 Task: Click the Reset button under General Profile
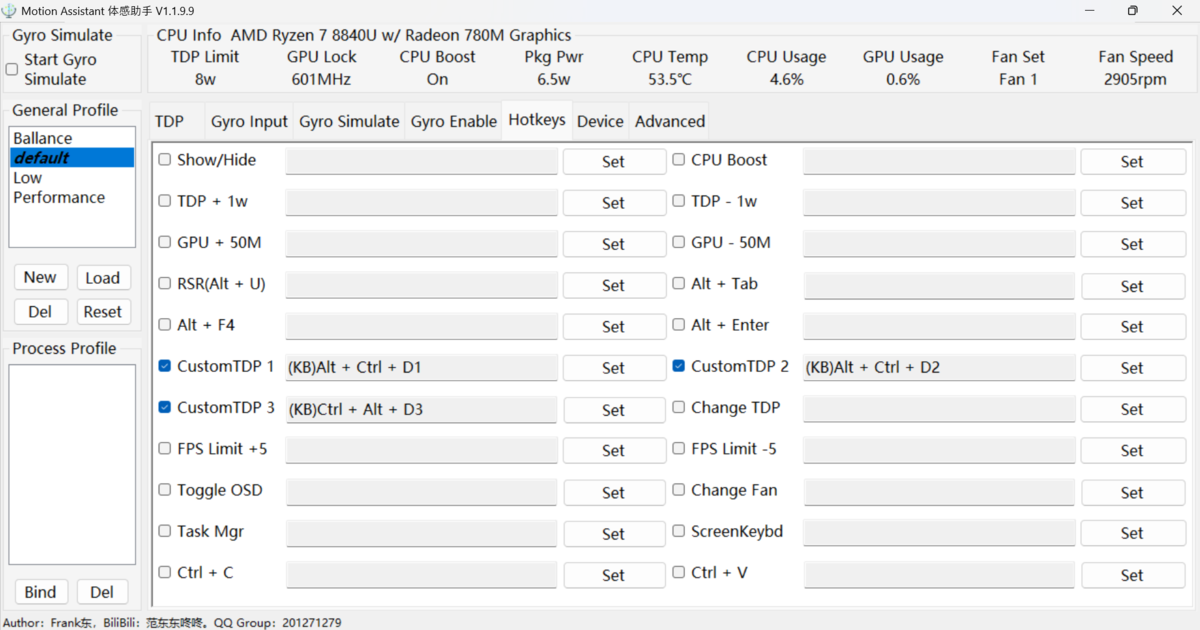(102, 312)
